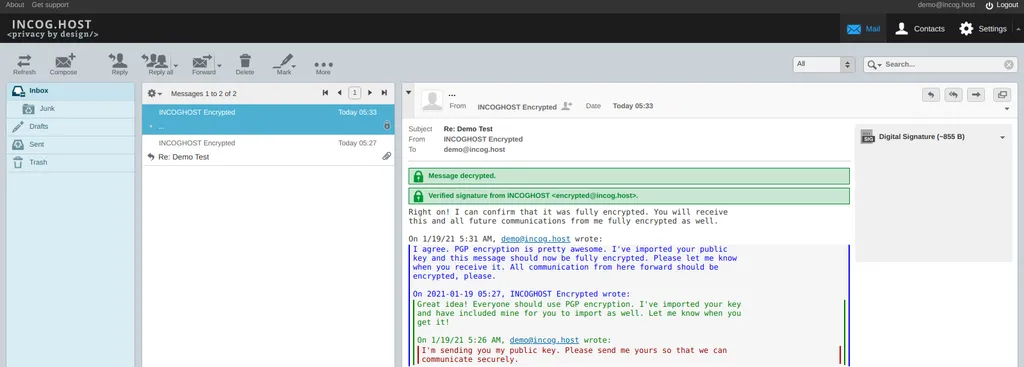1024x367 pixels.
Task: Click the Refresh mail toolbar icon
Action: [24, 65]
